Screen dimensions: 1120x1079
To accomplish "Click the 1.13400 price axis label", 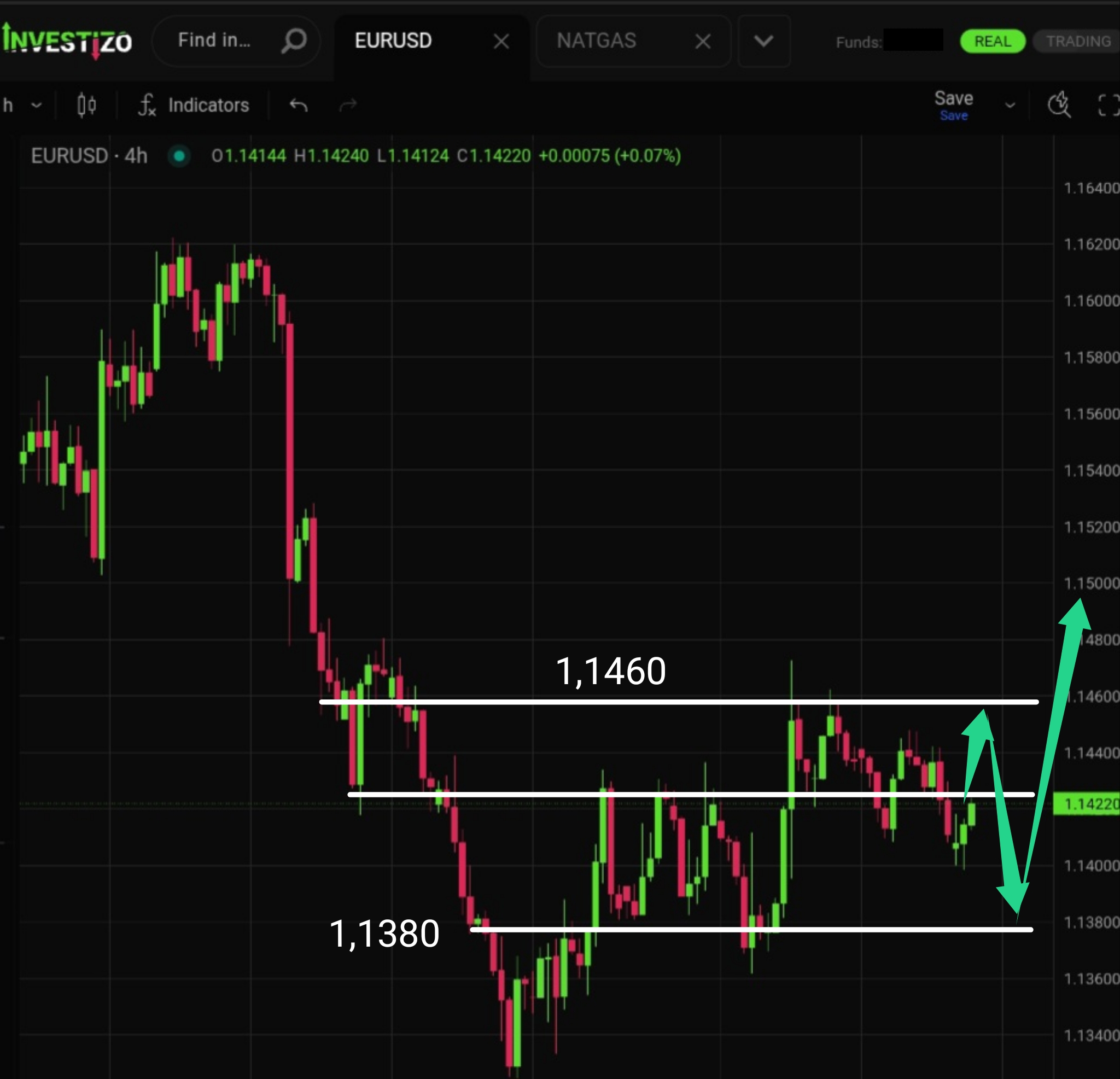I will pos(1091,1035).
